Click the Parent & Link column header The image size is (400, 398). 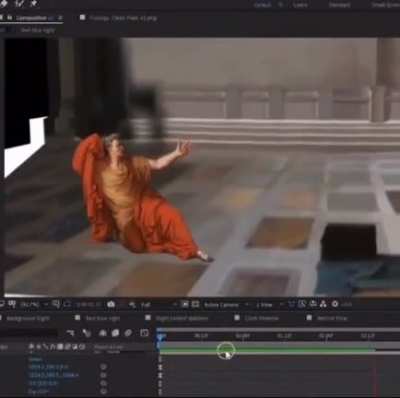[109, 347]
